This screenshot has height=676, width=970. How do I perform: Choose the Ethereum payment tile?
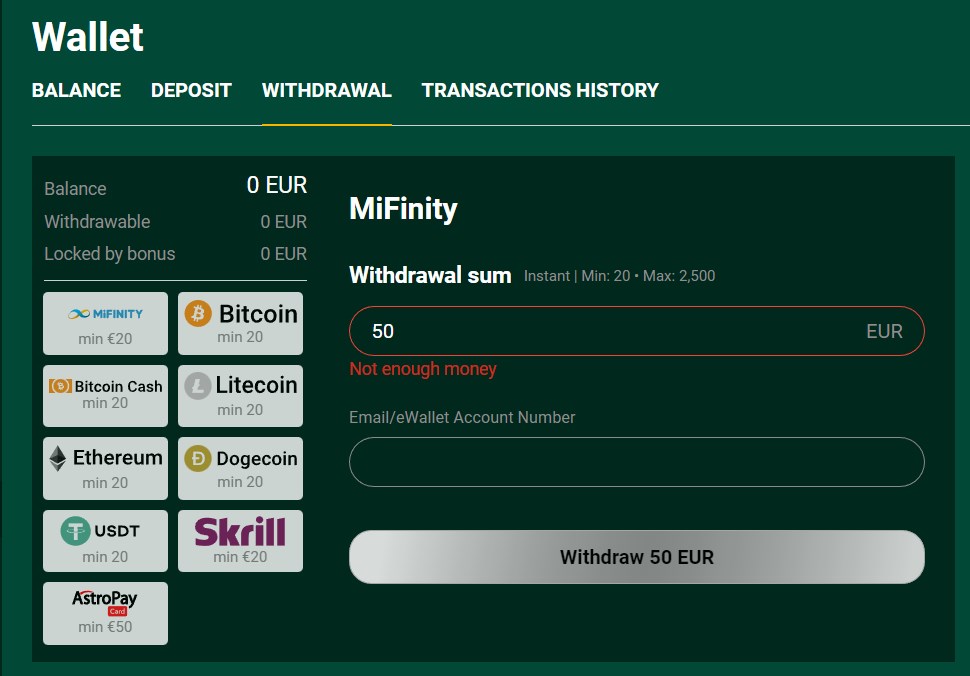coord(105,467)
